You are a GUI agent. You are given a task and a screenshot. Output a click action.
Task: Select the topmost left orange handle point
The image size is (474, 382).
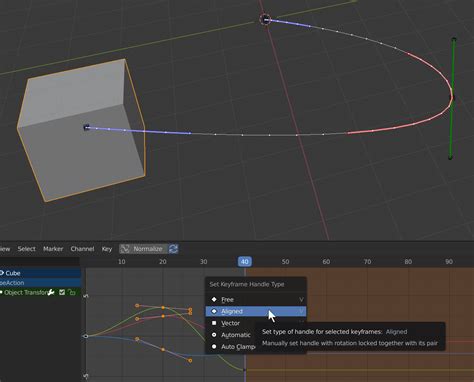[137, 305]
